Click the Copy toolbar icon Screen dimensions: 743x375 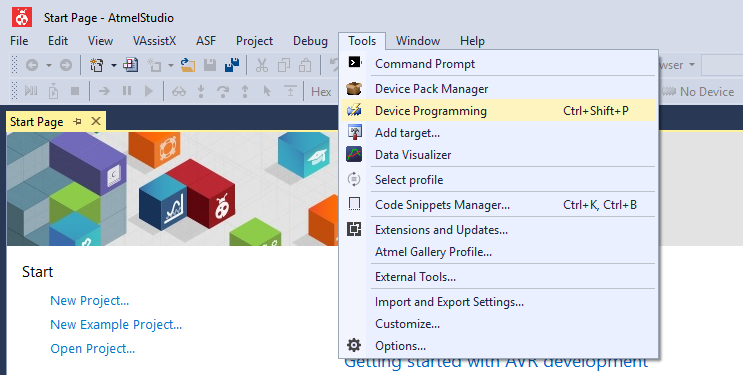[x=284, y=65]
